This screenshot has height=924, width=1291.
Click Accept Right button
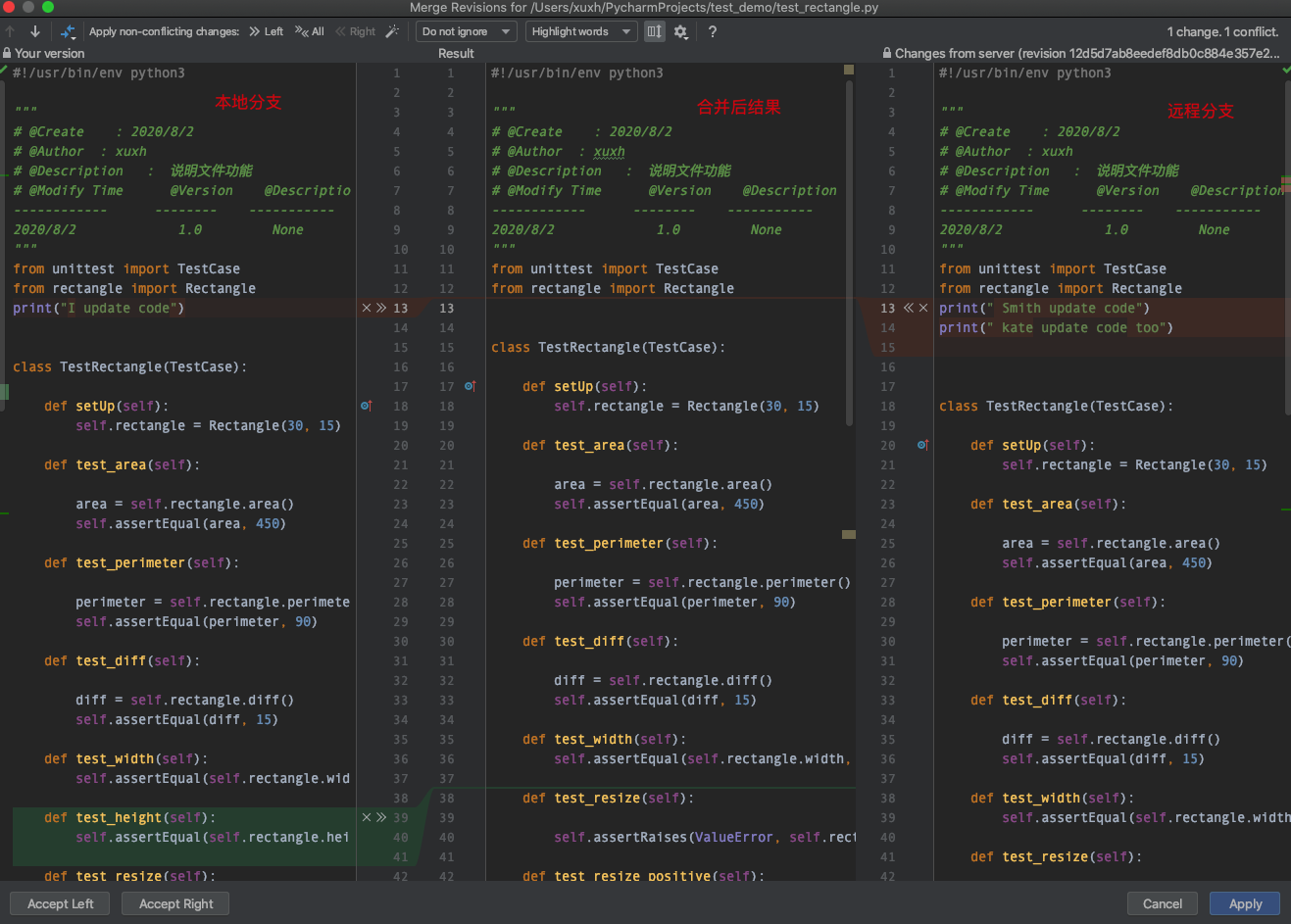coord(175,903)
